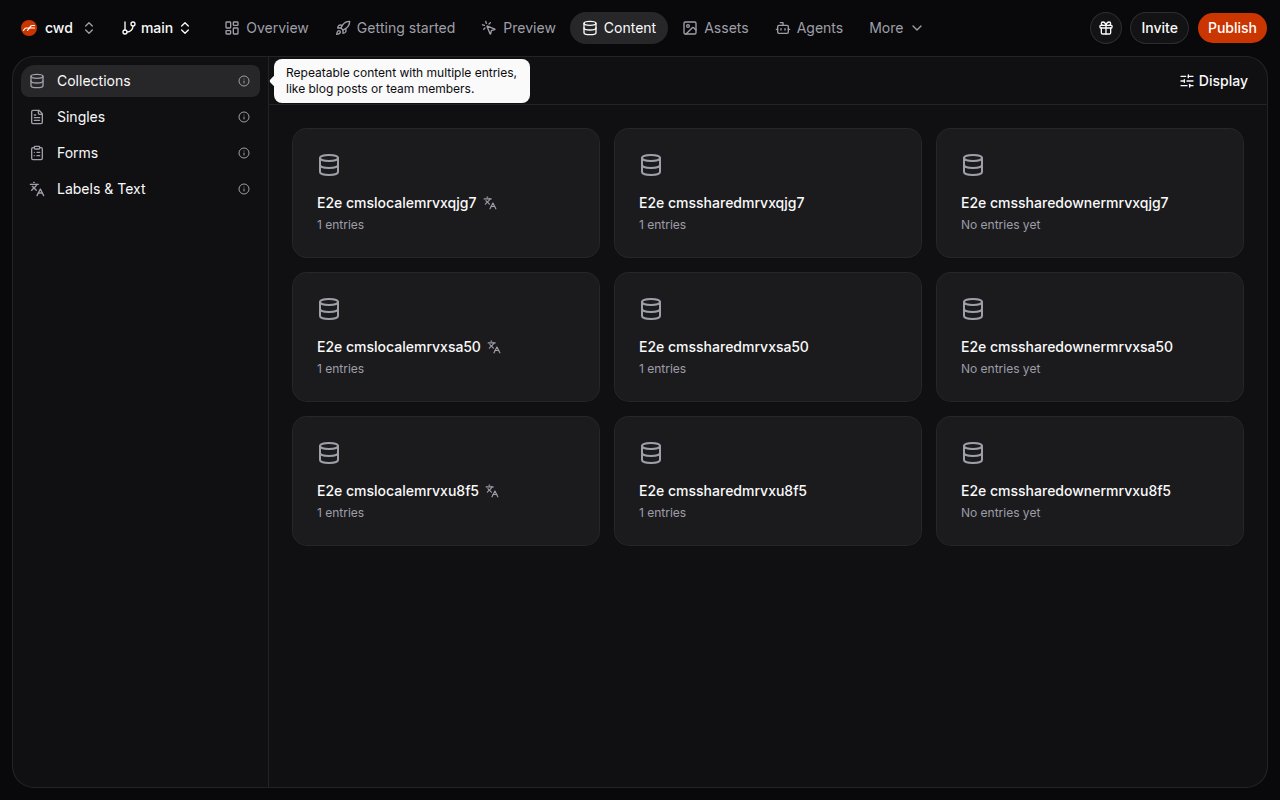The width and height of the screenshot is (1280, 800).
Task: Switch to the Agents tab
Action: (809, 28)
